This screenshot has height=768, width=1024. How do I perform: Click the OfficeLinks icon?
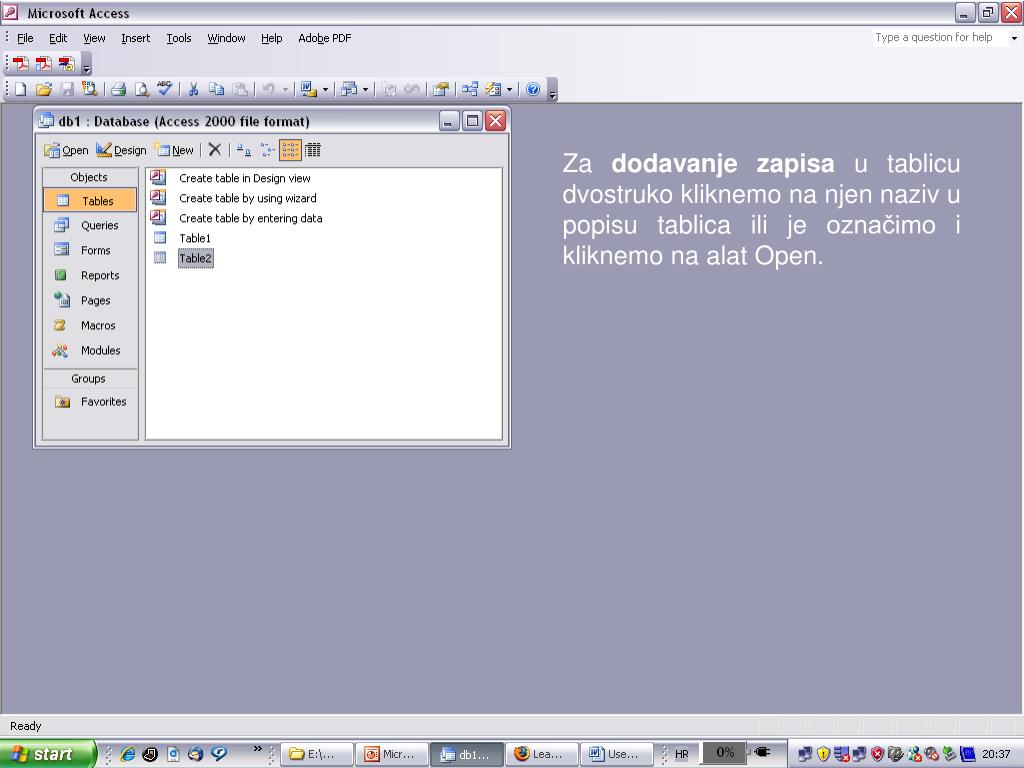coord(308,89)
